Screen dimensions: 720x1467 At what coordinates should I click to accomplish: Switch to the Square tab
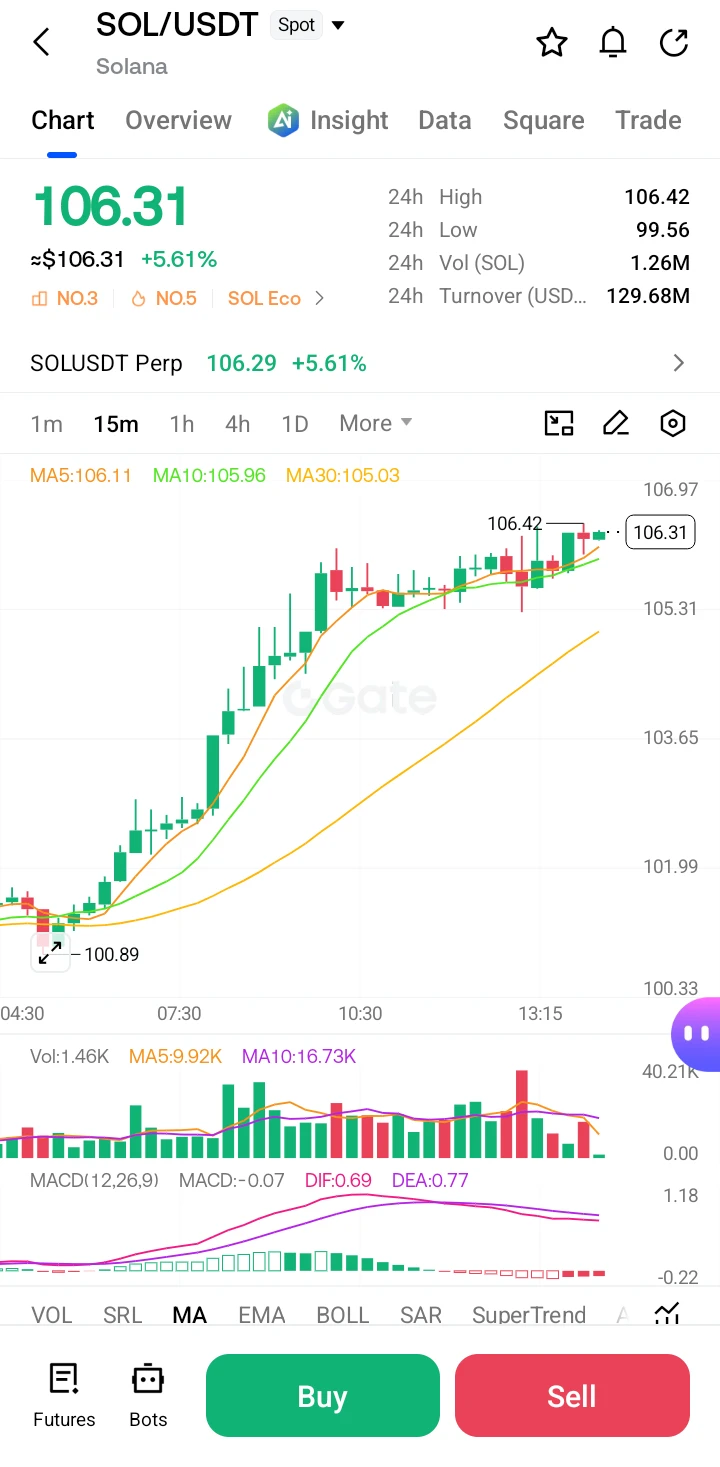click(x=543, y=120)
